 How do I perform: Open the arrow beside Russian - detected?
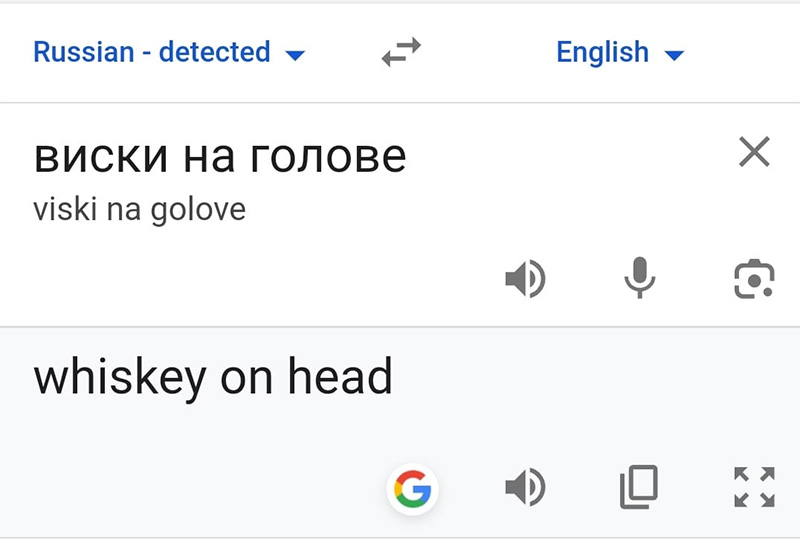295,54
